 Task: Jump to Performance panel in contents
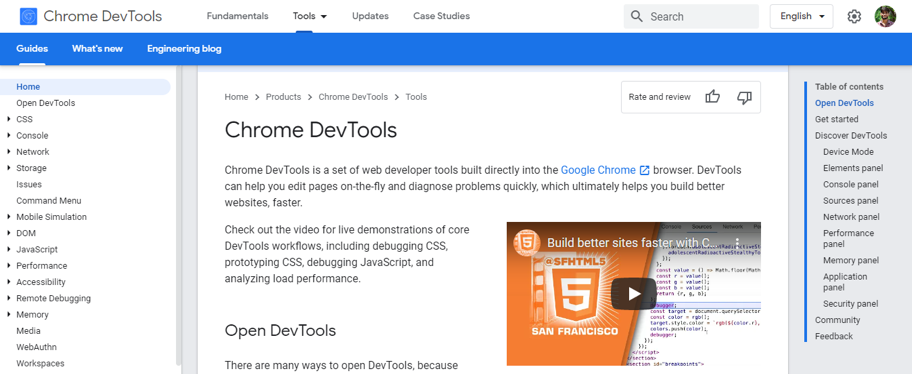pos(848,238)
